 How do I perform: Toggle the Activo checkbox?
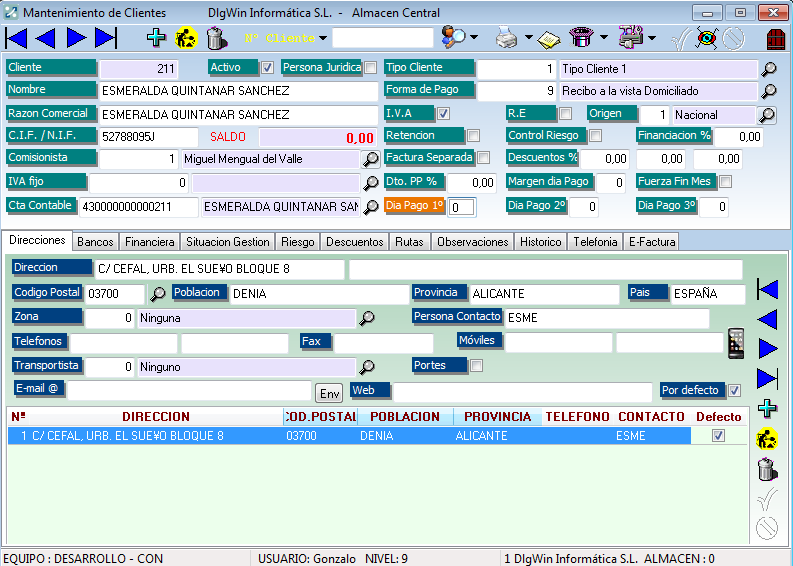(268, 67)
